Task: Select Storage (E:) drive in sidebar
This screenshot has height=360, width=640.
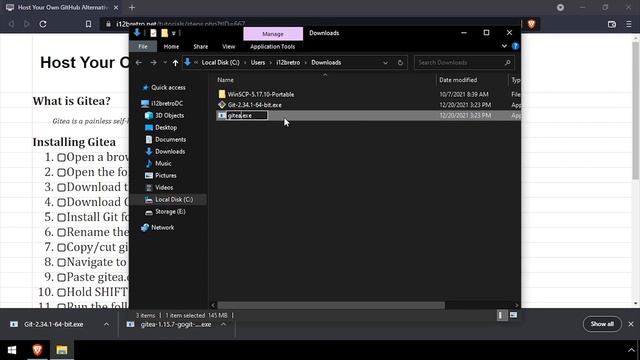Action: point(170,211)
